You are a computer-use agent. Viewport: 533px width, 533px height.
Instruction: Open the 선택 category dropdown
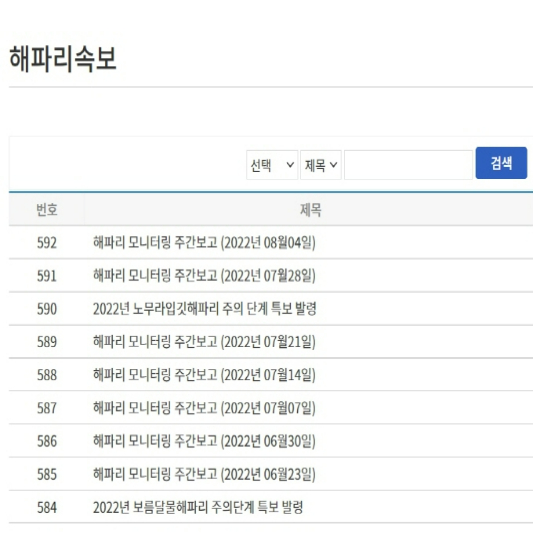pos(272,165)
